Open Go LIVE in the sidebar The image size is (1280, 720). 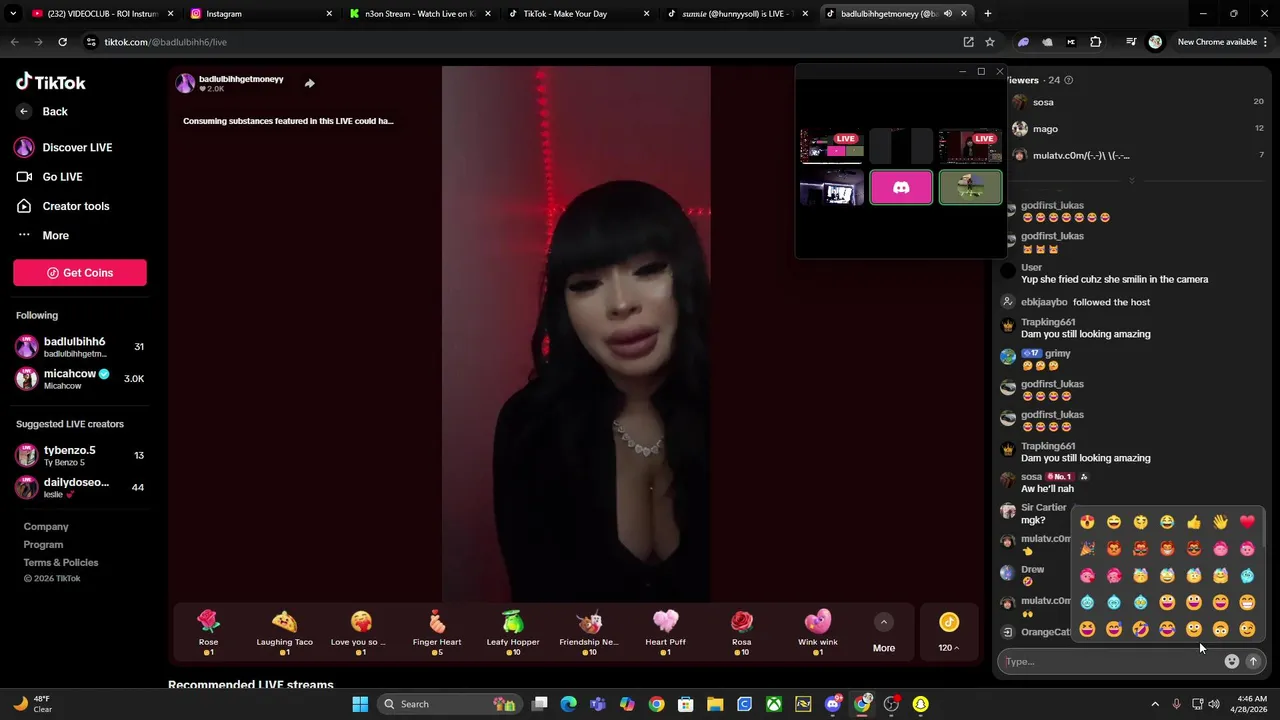(x=49, y=177)
